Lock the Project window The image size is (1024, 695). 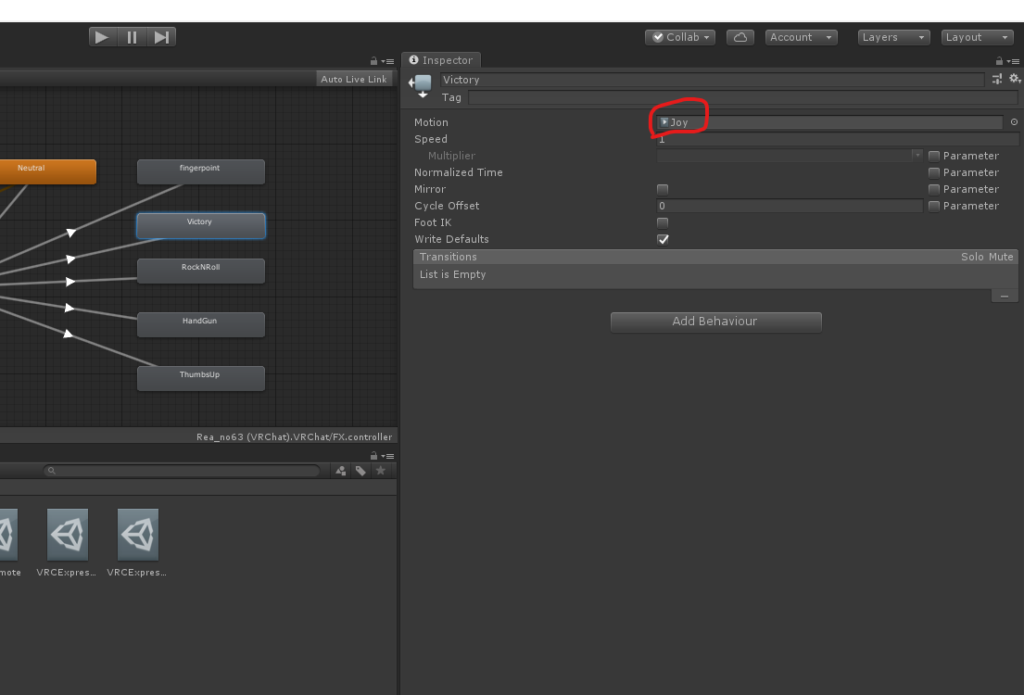click(x=374, y=455)
